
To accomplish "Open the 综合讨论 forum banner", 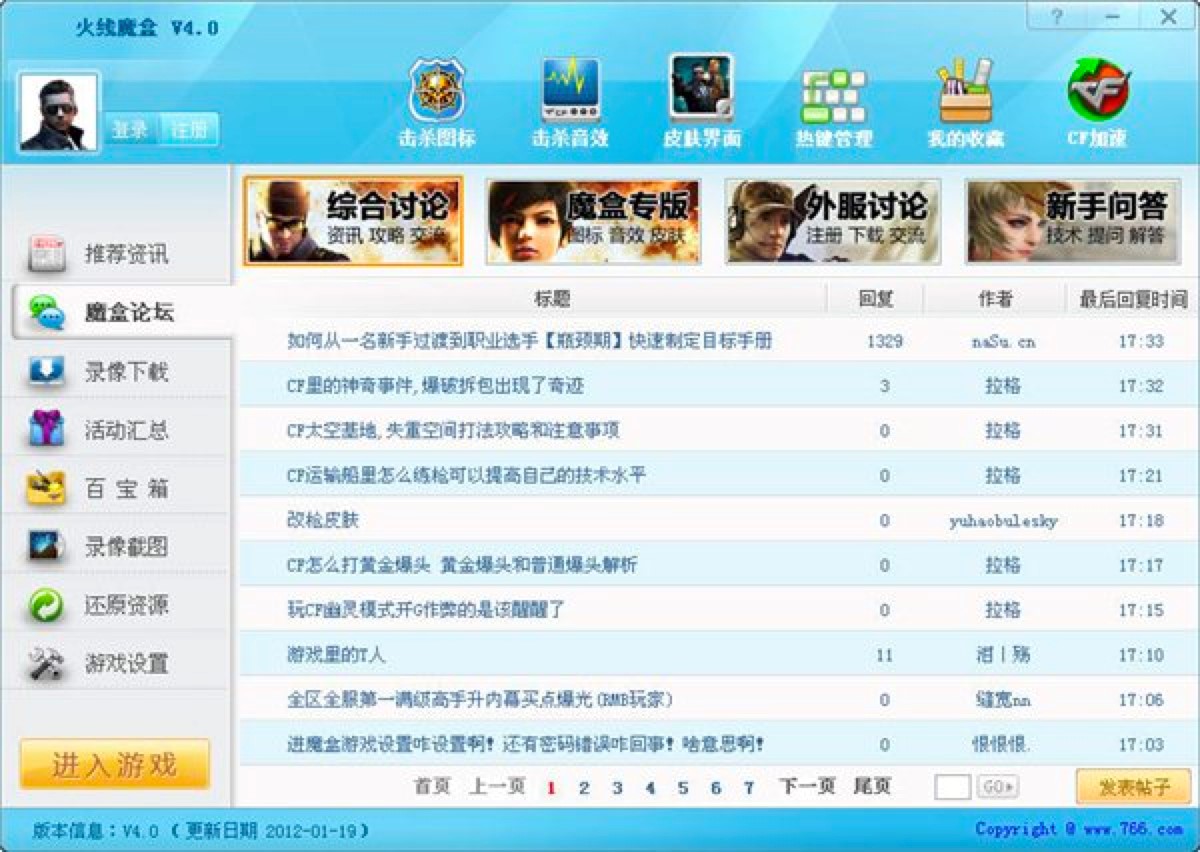I will click(353, 221).
